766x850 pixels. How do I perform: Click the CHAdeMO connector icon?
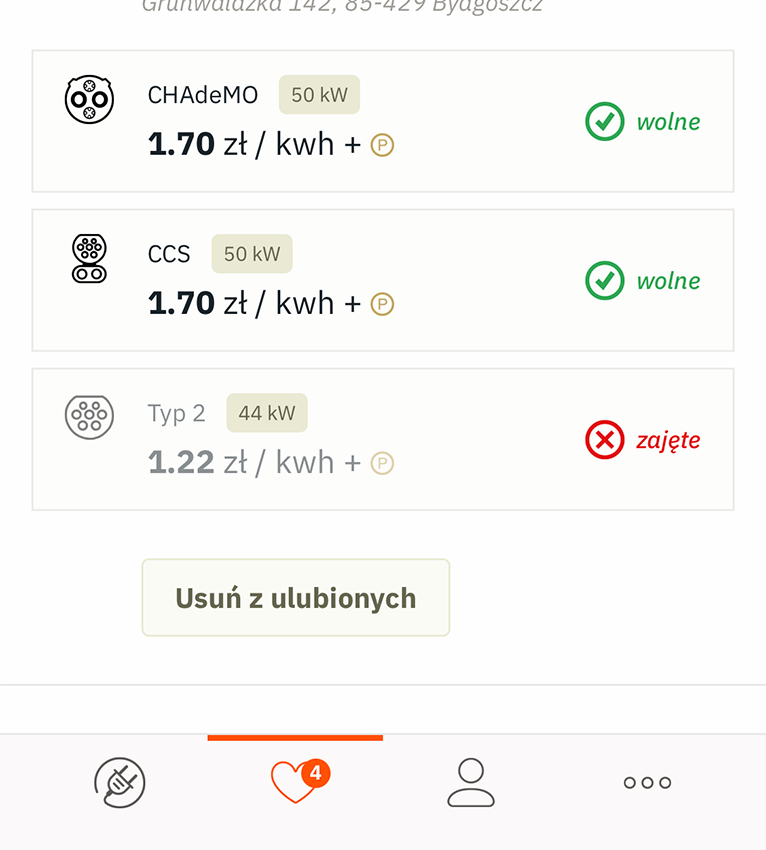coord(89,99)
